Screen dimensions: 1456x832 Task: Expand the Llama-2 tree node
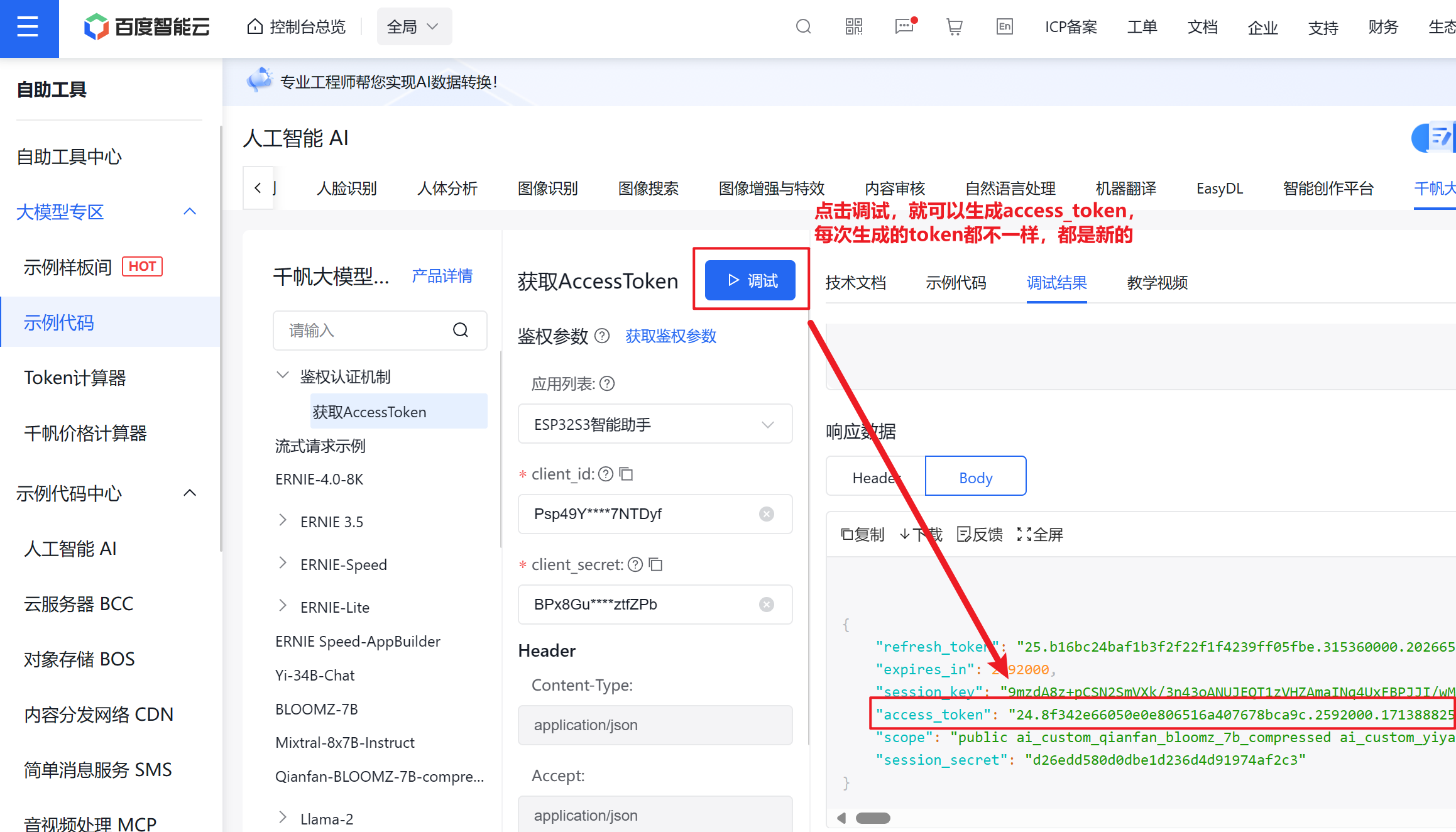point(283,818)
